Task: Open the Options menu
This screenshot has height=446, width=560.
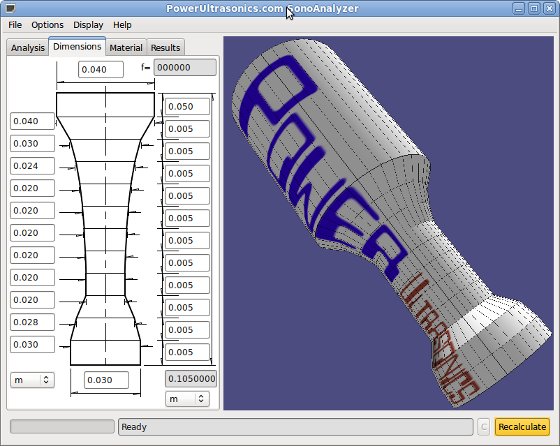Action: (x=47, y=25)
